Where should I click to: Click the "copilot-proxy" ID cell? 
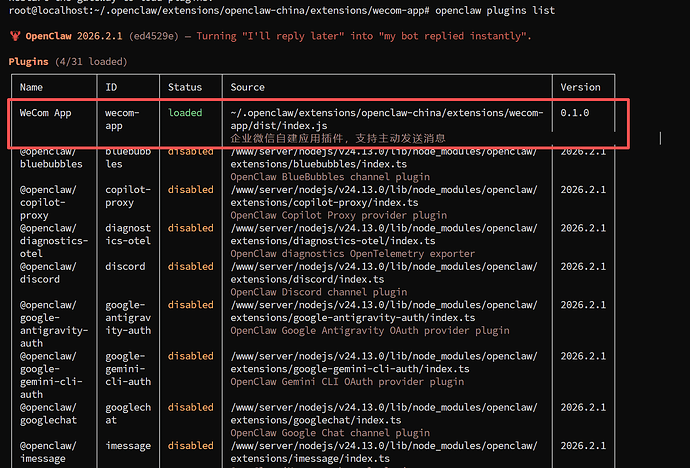[x=128, y=196]
